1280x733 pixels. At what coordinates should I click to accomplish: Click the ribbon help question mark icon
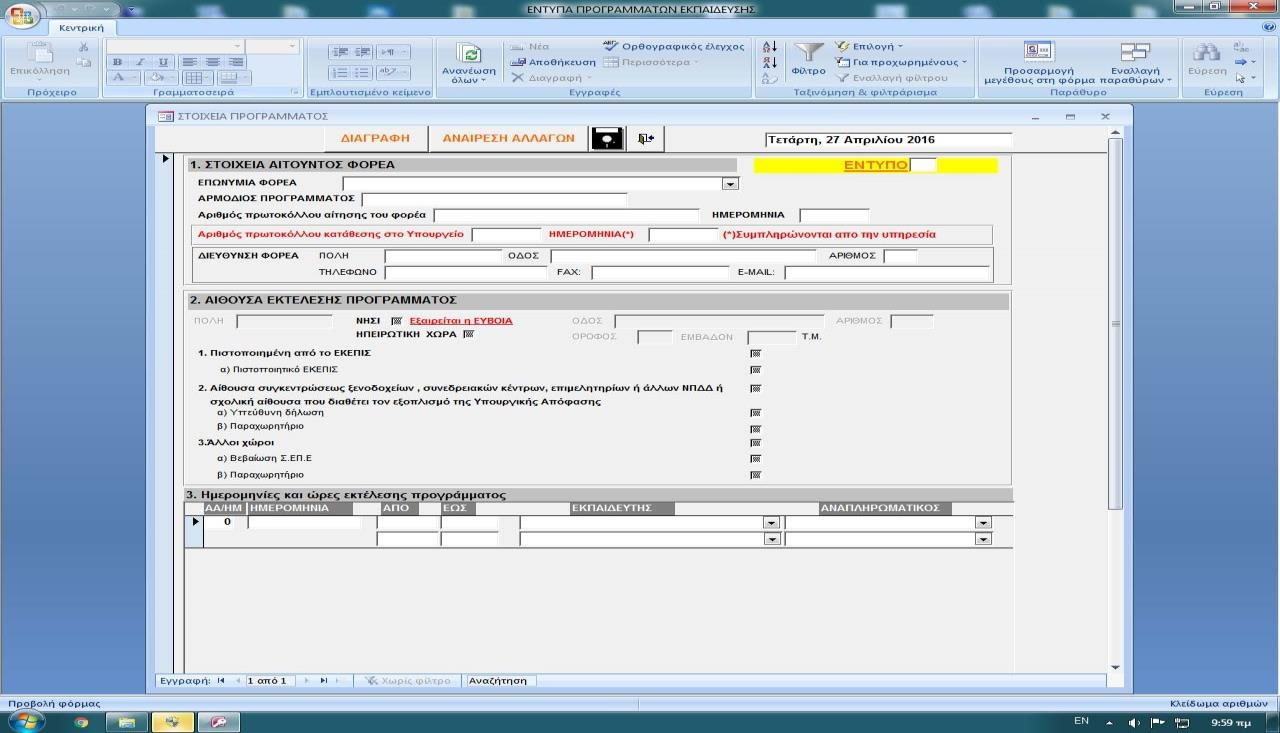1269,27
